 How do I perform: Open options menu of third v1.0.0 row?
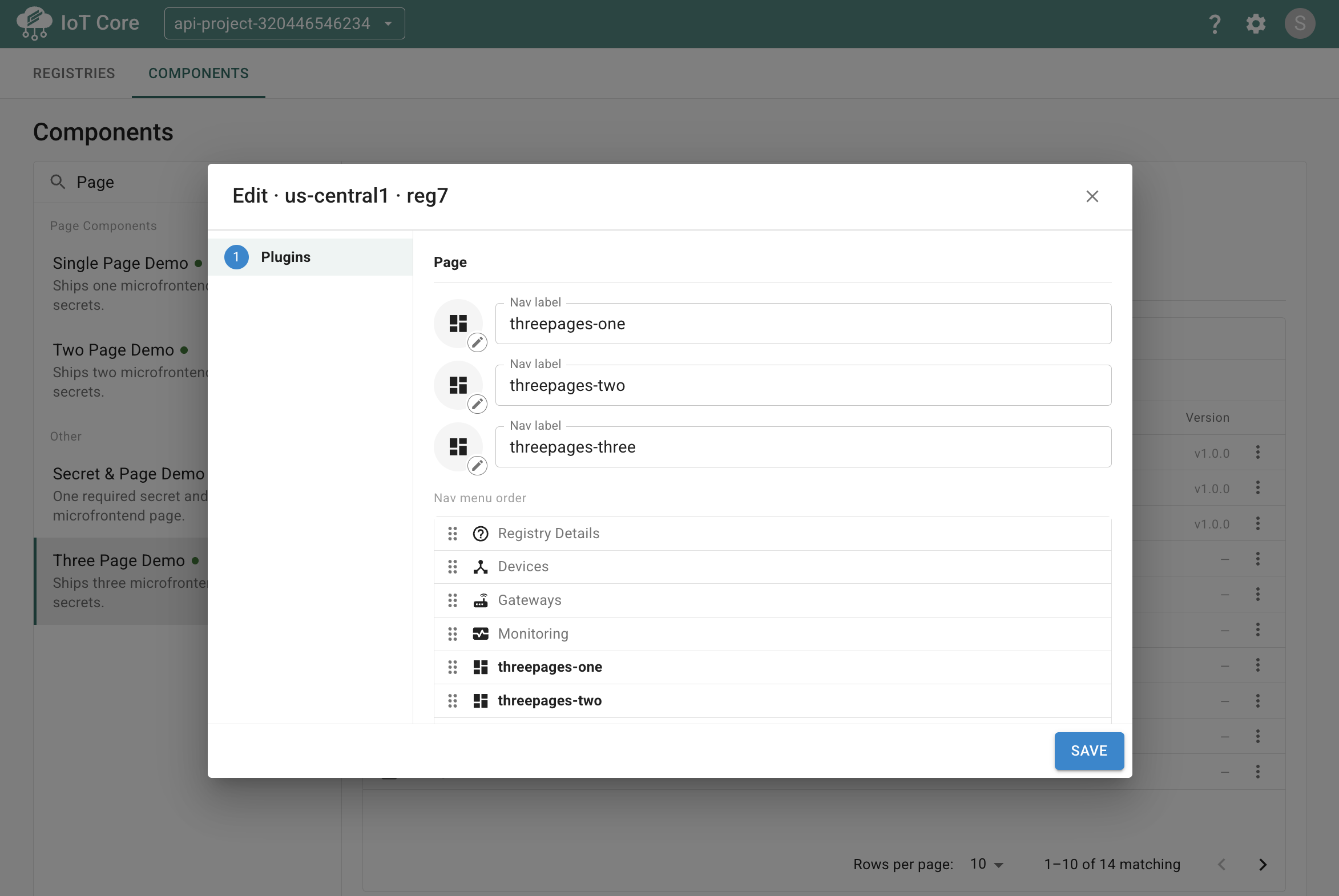coord(1258,523)
